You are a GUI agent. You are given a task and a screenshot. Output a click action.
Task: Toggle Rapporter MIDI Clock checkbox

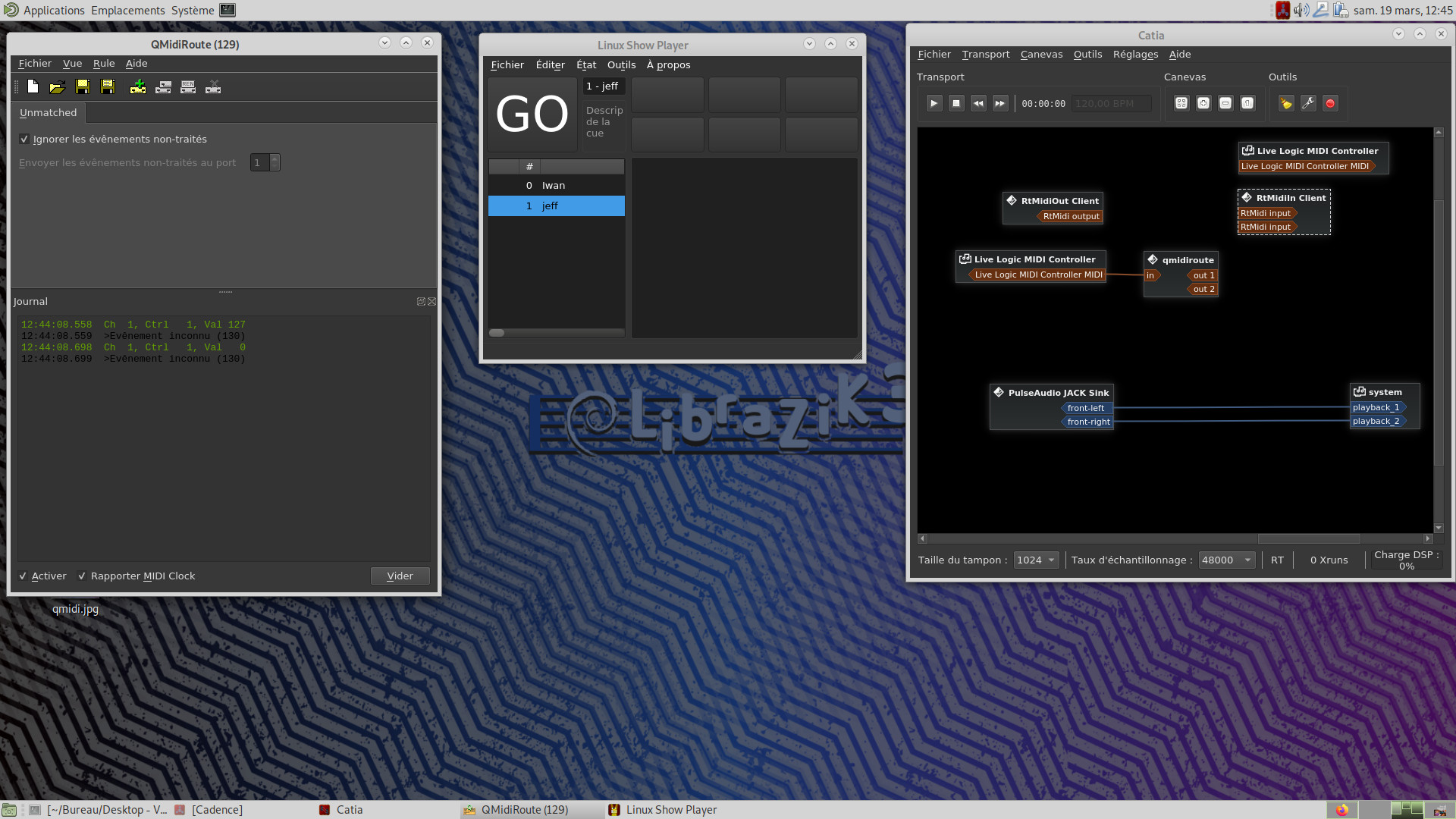pyautogui.click(x=82, y=576)
